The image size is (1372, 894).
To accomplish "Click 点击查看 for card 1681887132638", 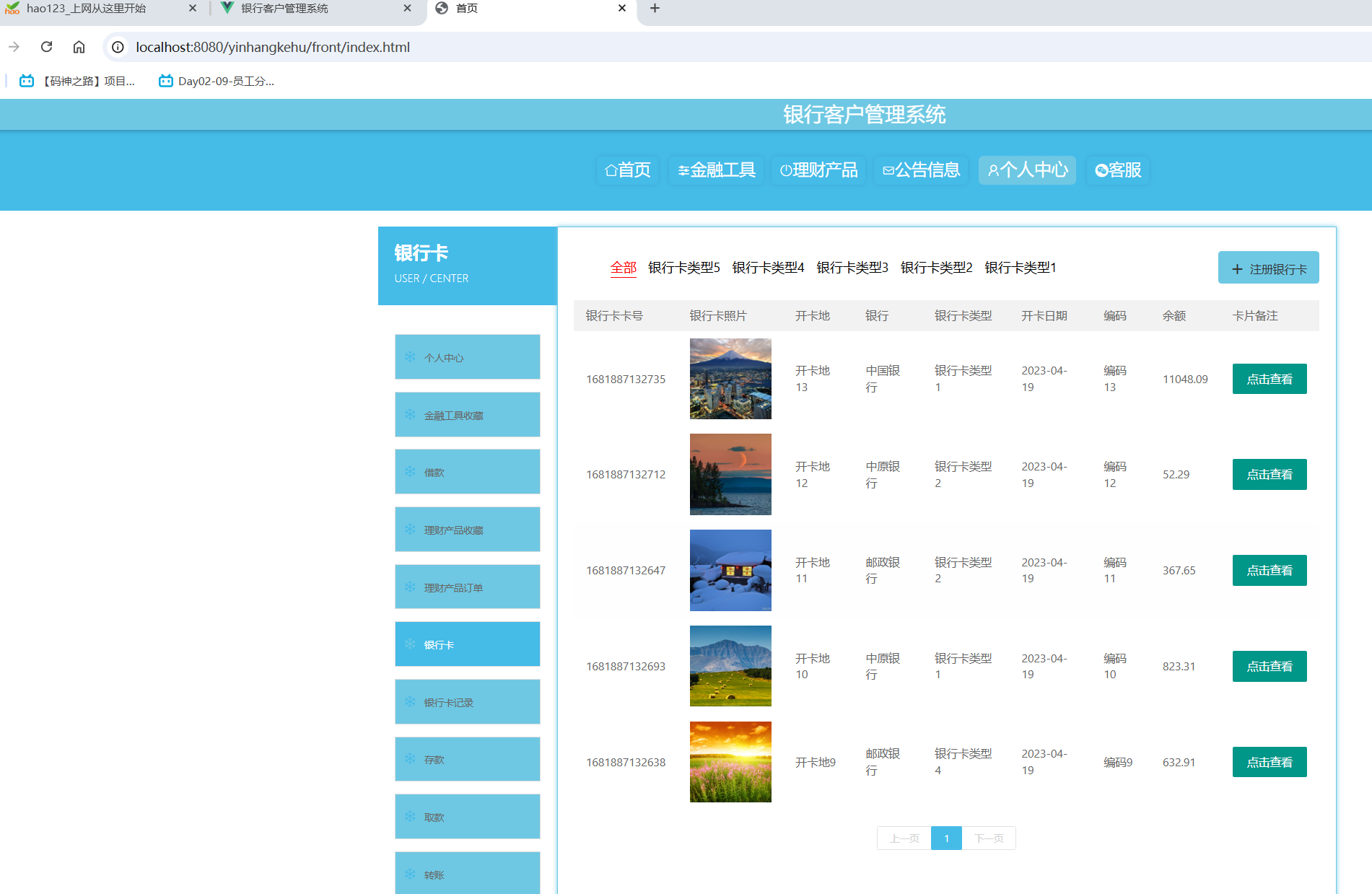I will coord(1270,762).
